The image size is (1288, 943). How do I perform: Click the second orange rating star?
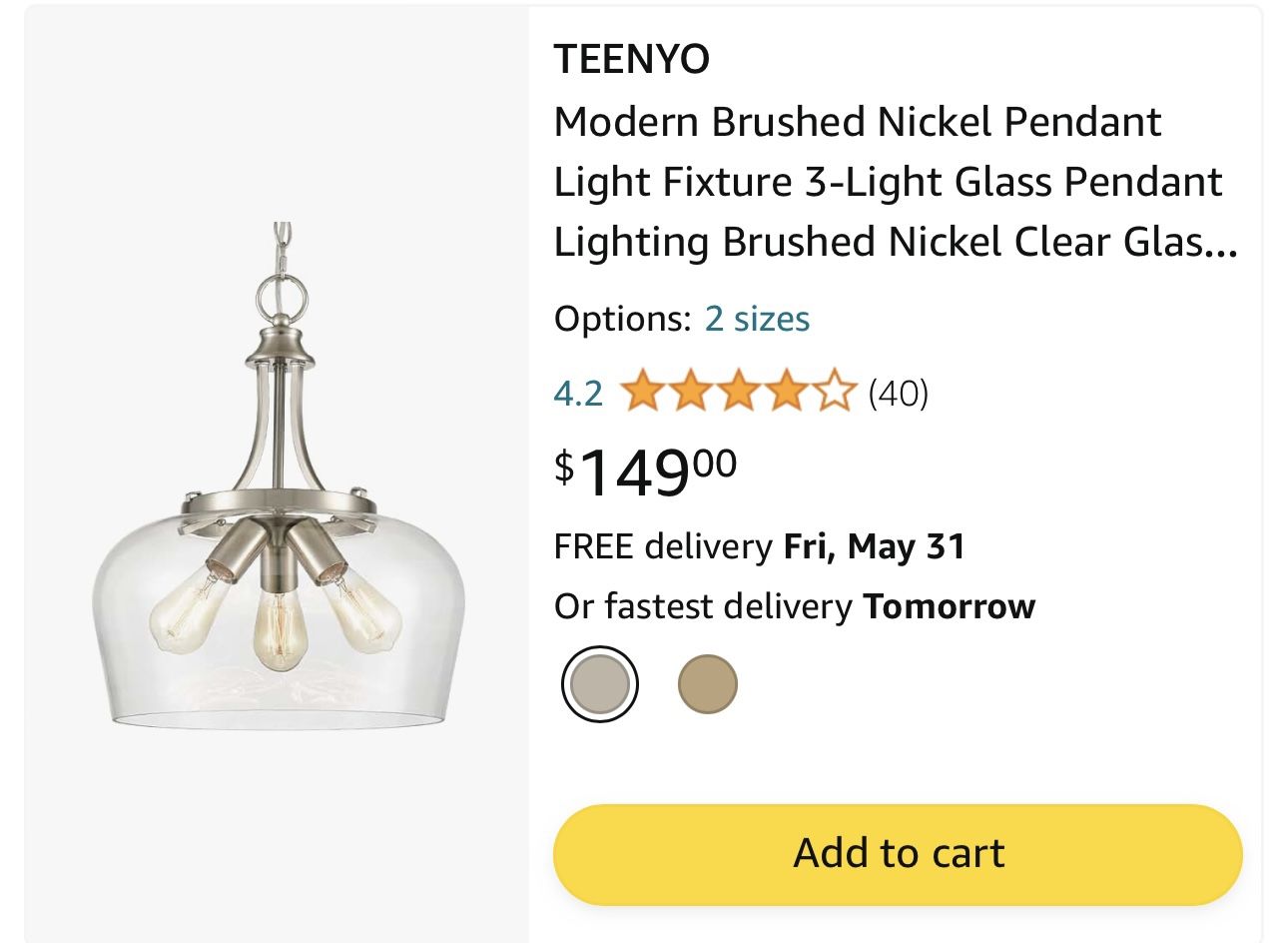tap(690, 393)
